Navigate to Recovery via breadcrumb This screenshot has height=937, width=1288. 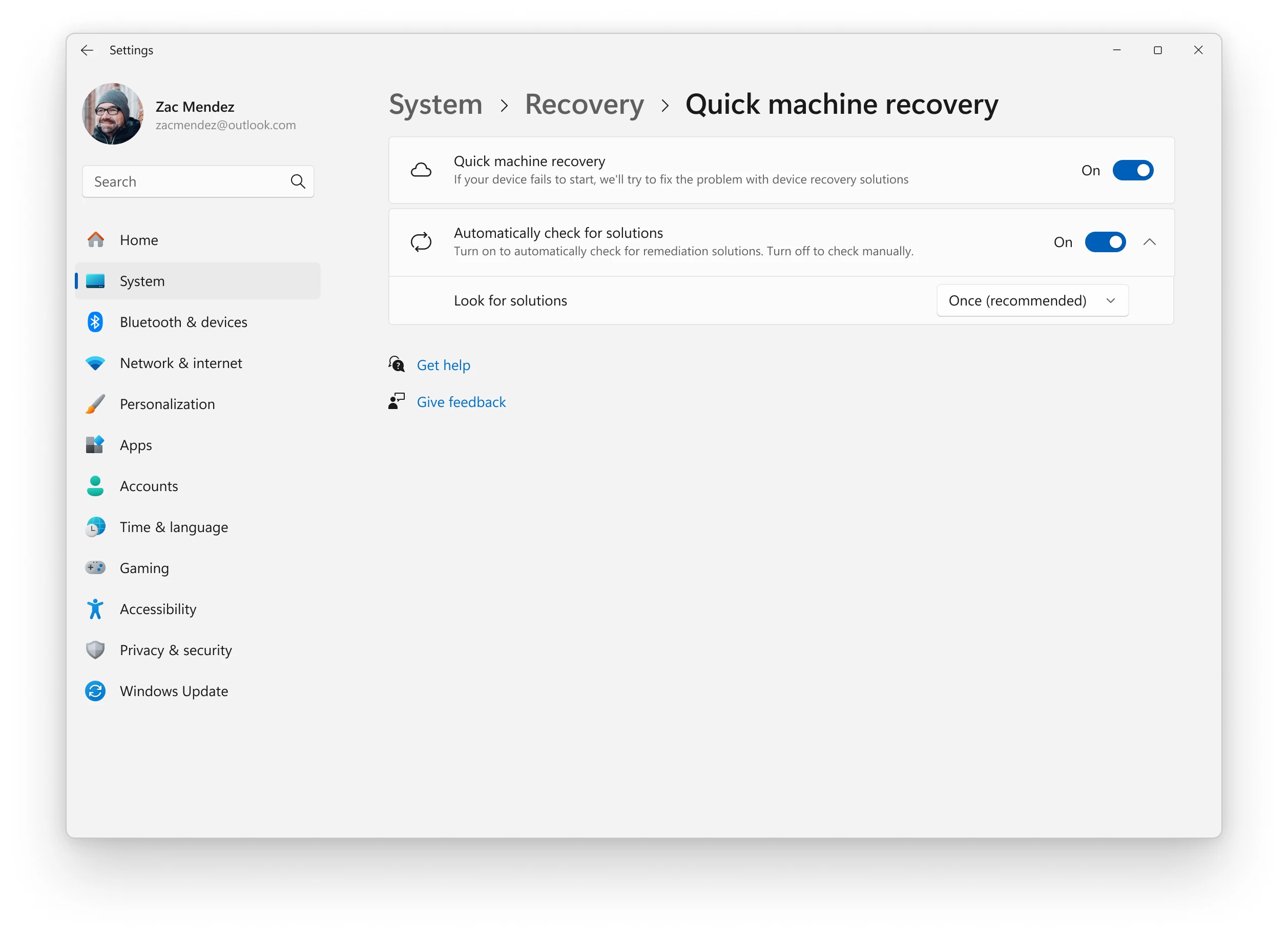(585, 105)
